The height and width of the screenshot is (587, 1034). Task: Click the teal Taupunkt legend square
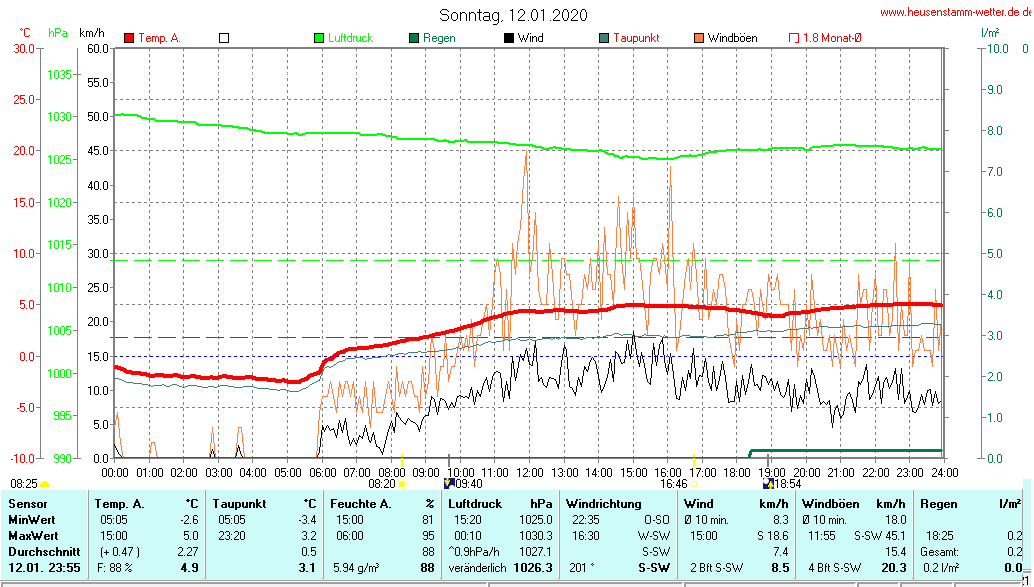point(603,38)
